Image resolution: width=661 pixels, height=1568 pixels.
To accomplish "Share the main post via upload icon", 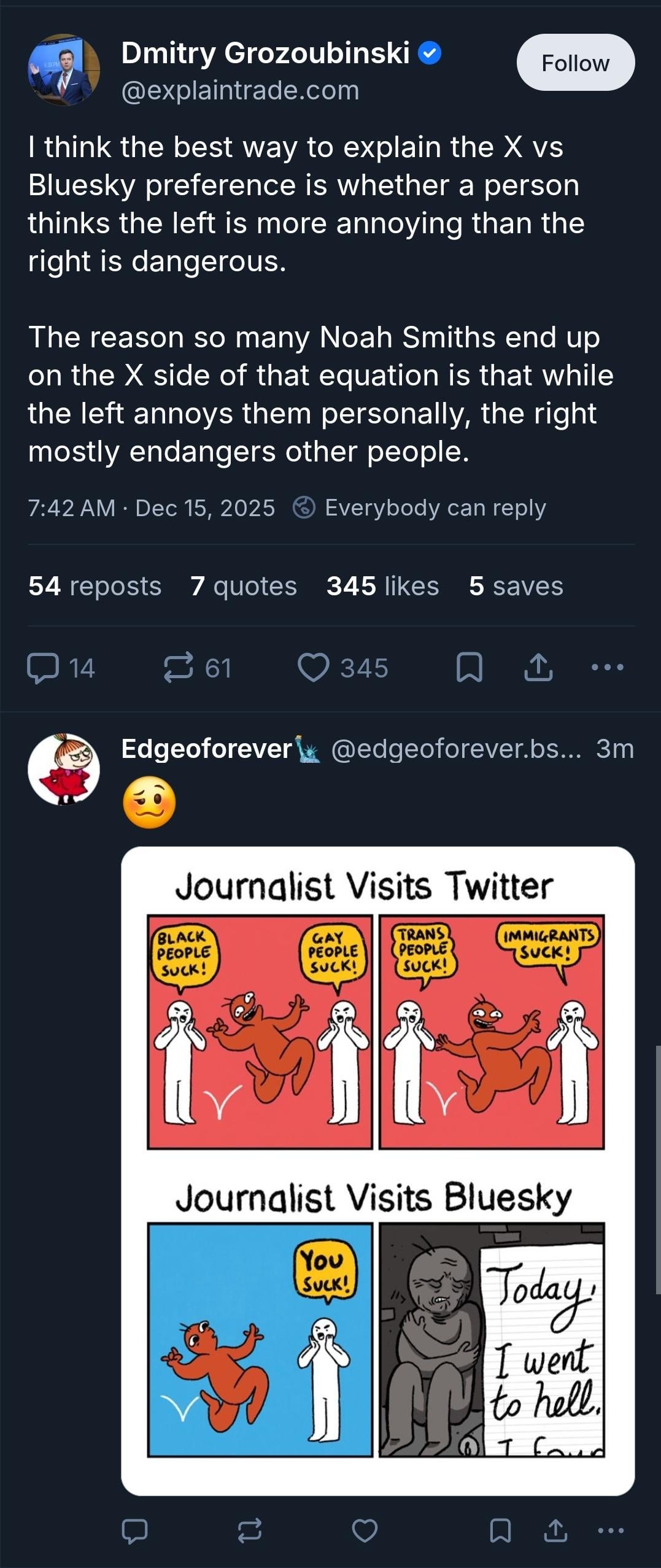I will (538, 668).
